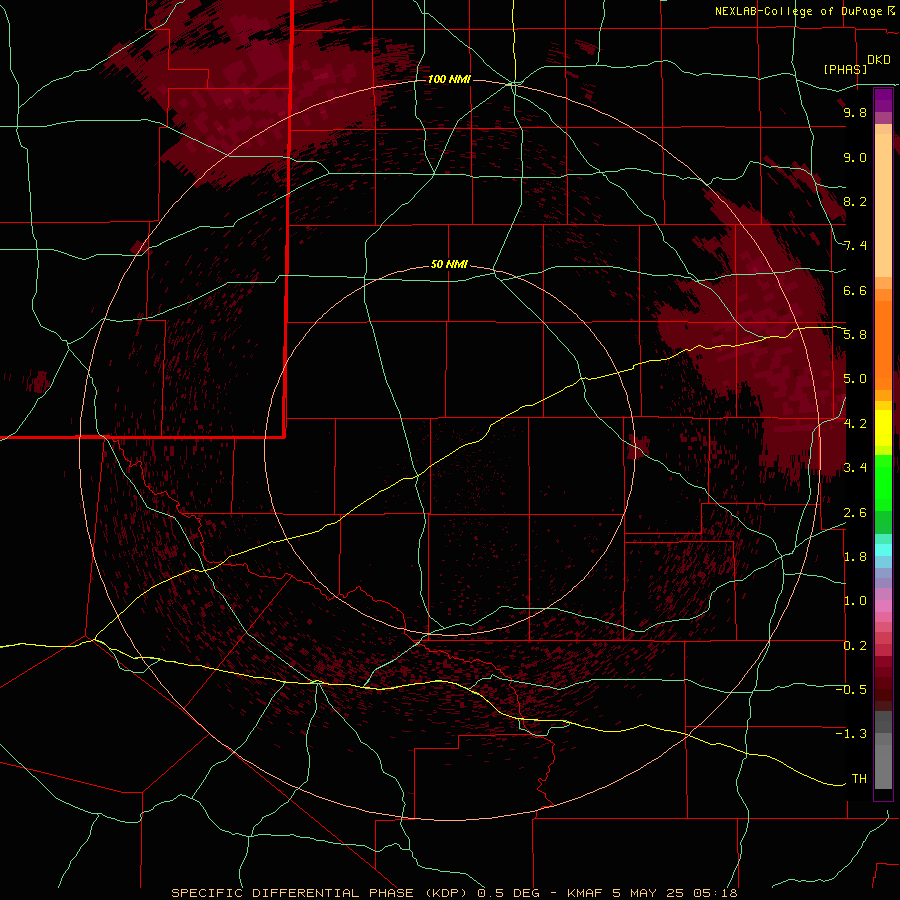Click the TH threshold label on scale

pyautogui.click(x=859, y=779)
